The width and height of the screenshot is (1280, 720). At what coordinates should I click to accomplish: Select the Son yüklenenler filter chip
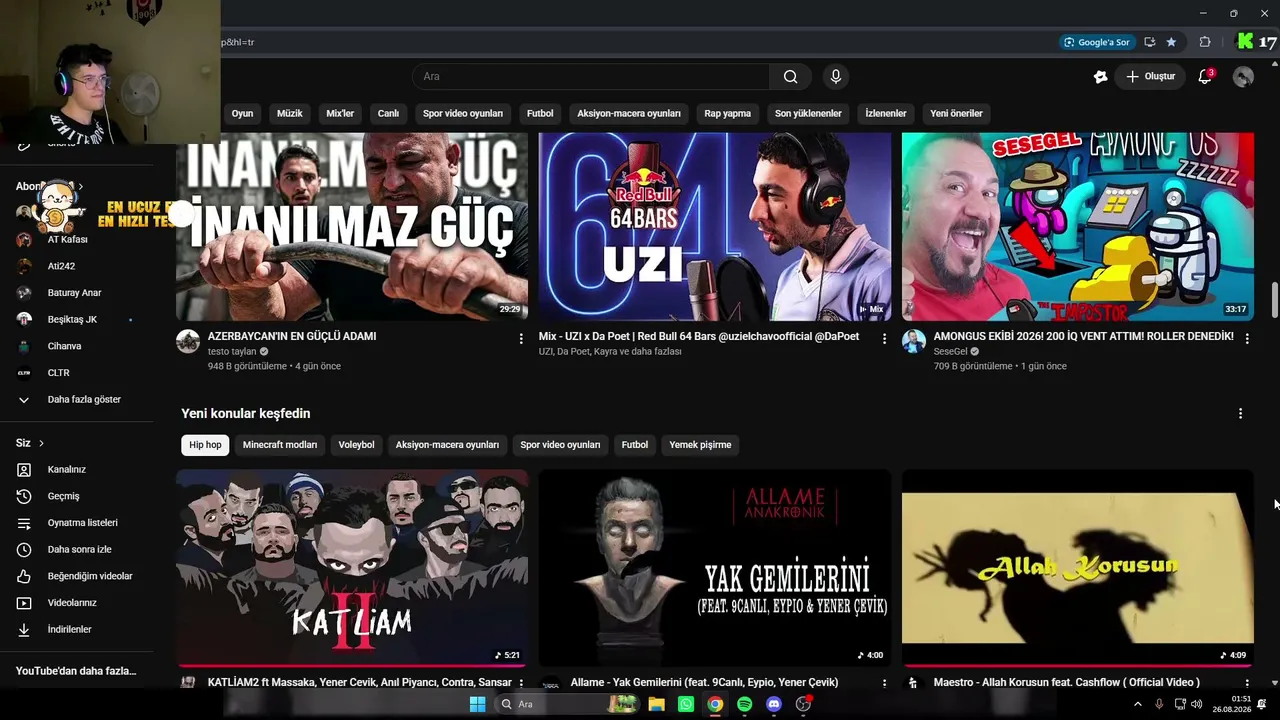tap(808, 114)
